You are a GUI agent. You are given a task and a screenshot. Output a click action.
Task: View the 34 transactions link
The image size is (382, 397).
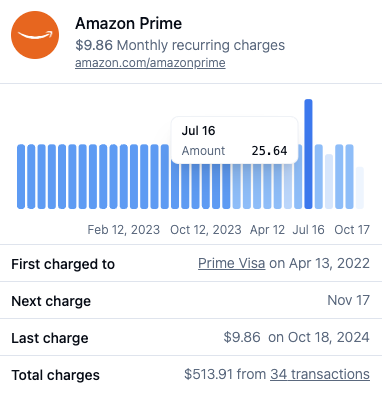click(x=320, y=374)
